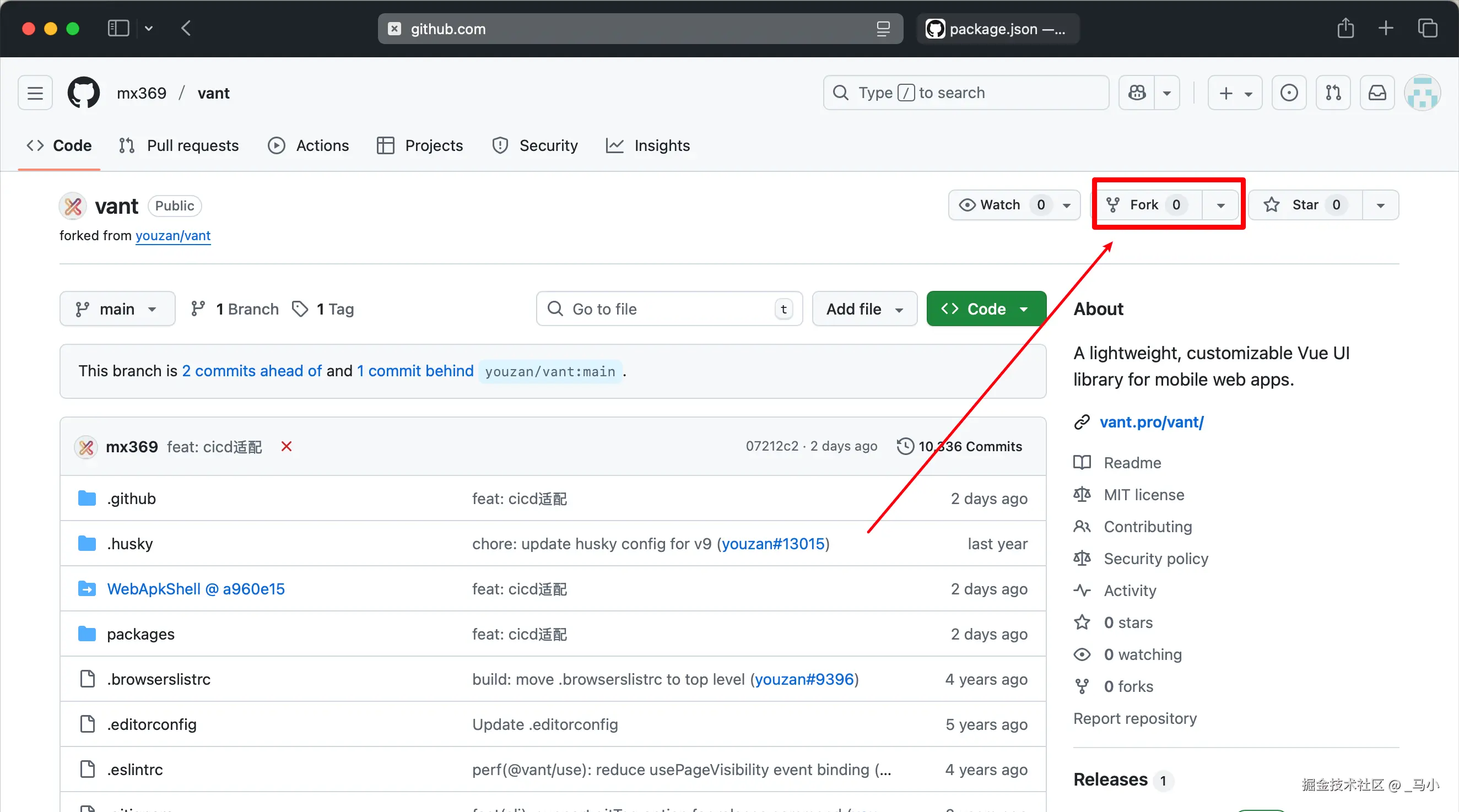
Task: Open the Issues icon in the header
Action: (1289, 93)
